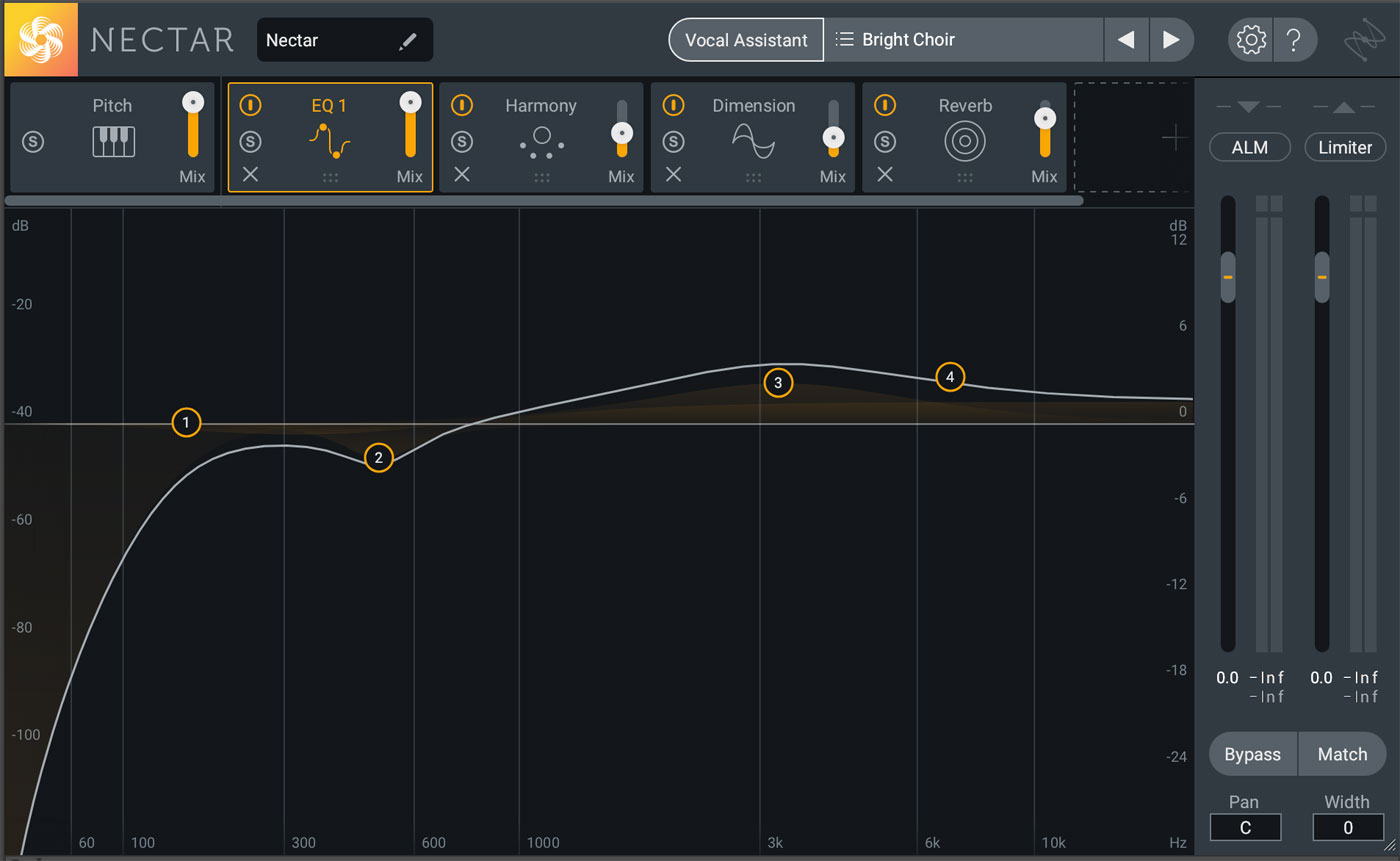Viewport: 1400px width, 861px height.
Task: Toggle Dimension module power
Action: (674, 105)
